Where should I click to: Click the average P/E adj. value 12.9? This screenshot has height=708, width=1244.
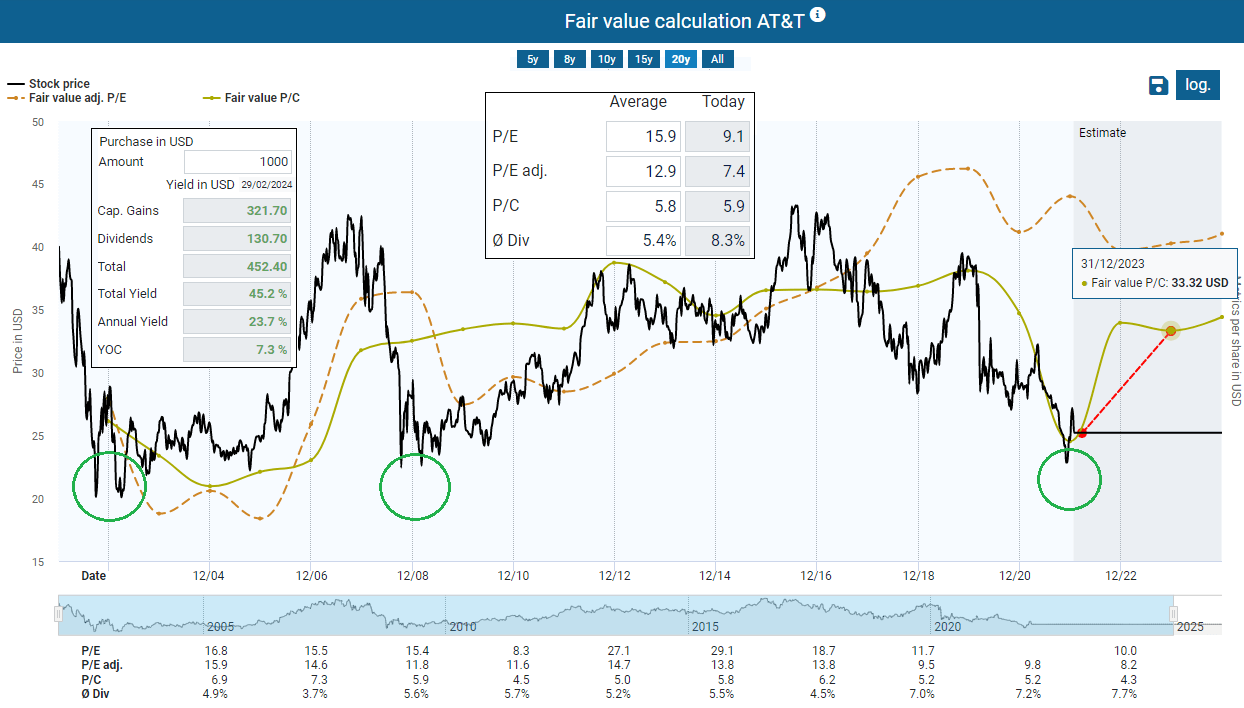pos(643,171)
